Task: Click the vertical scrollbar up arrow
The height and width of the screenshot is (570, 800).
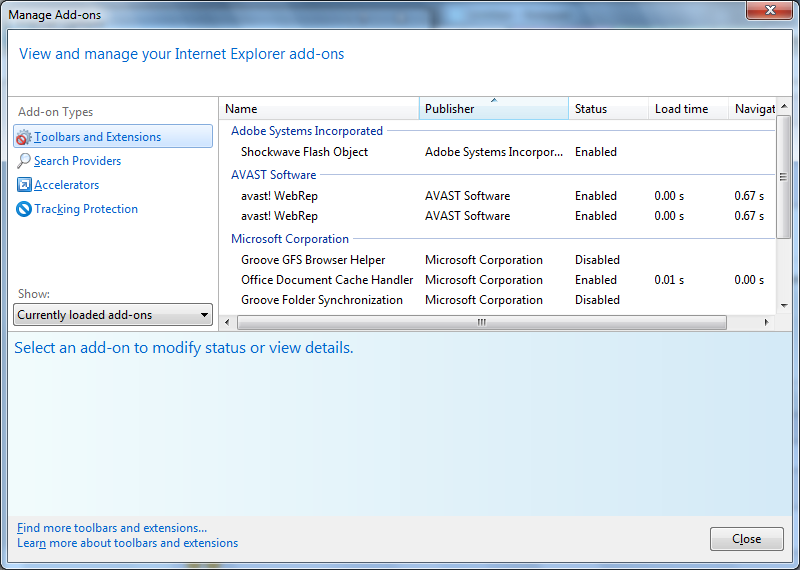Action: (784, 106)
